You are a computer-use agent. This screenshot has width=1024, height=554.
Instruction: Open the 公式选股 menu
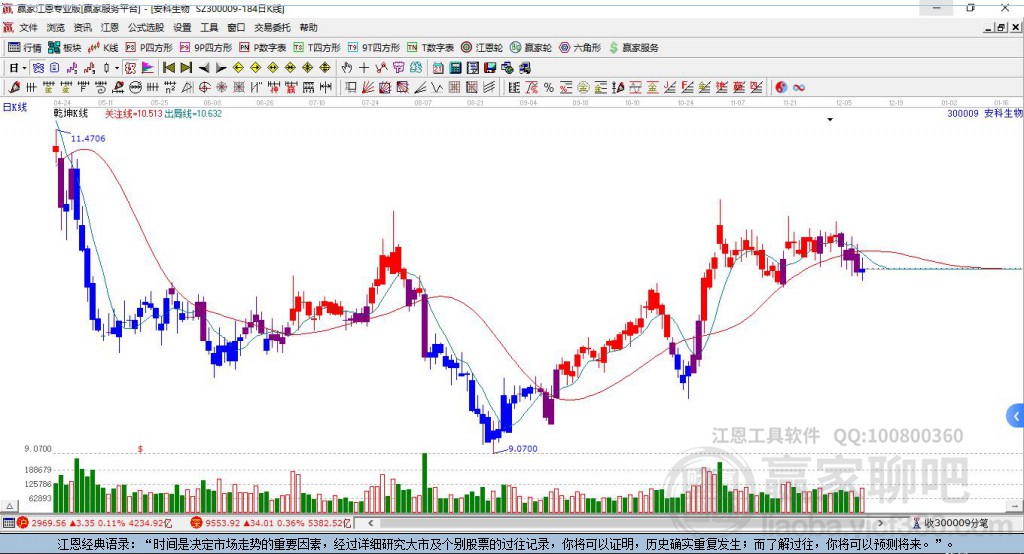click(x=146, y=27)
